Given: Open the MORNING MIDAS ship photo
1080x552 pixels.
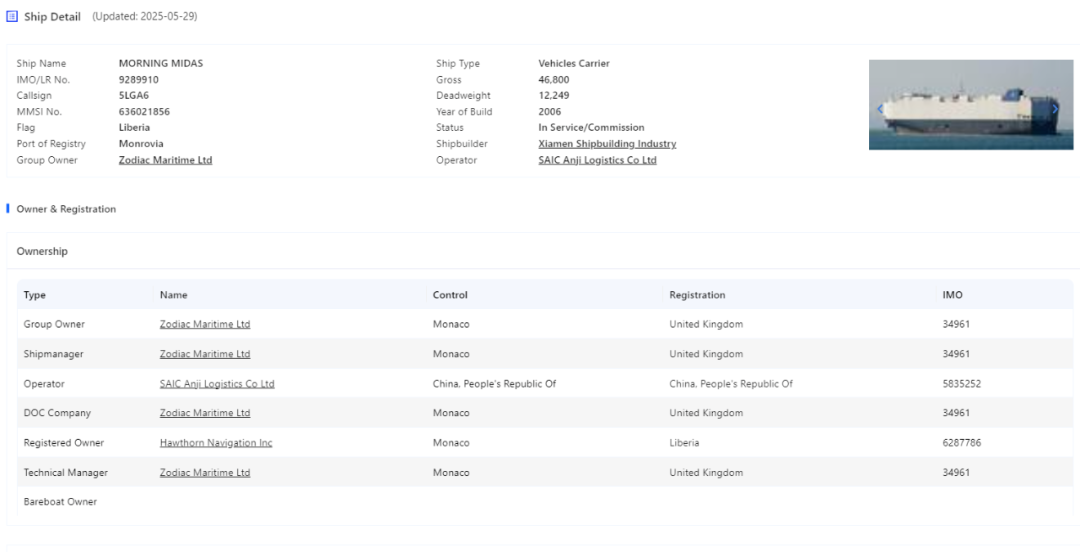Looking at the screenshot, I should pyautogui.click(x=970, y=105).
